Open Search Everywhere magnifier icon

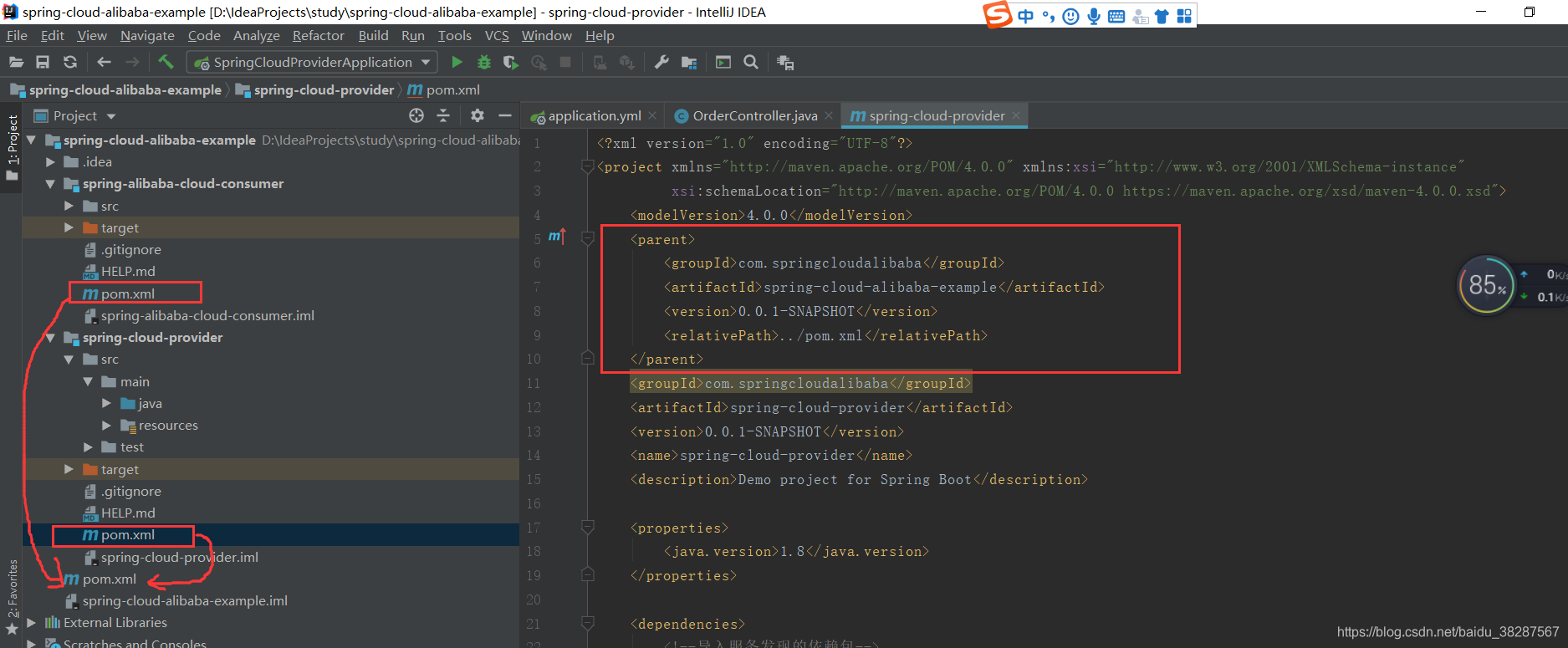click(x=751, y=62)
